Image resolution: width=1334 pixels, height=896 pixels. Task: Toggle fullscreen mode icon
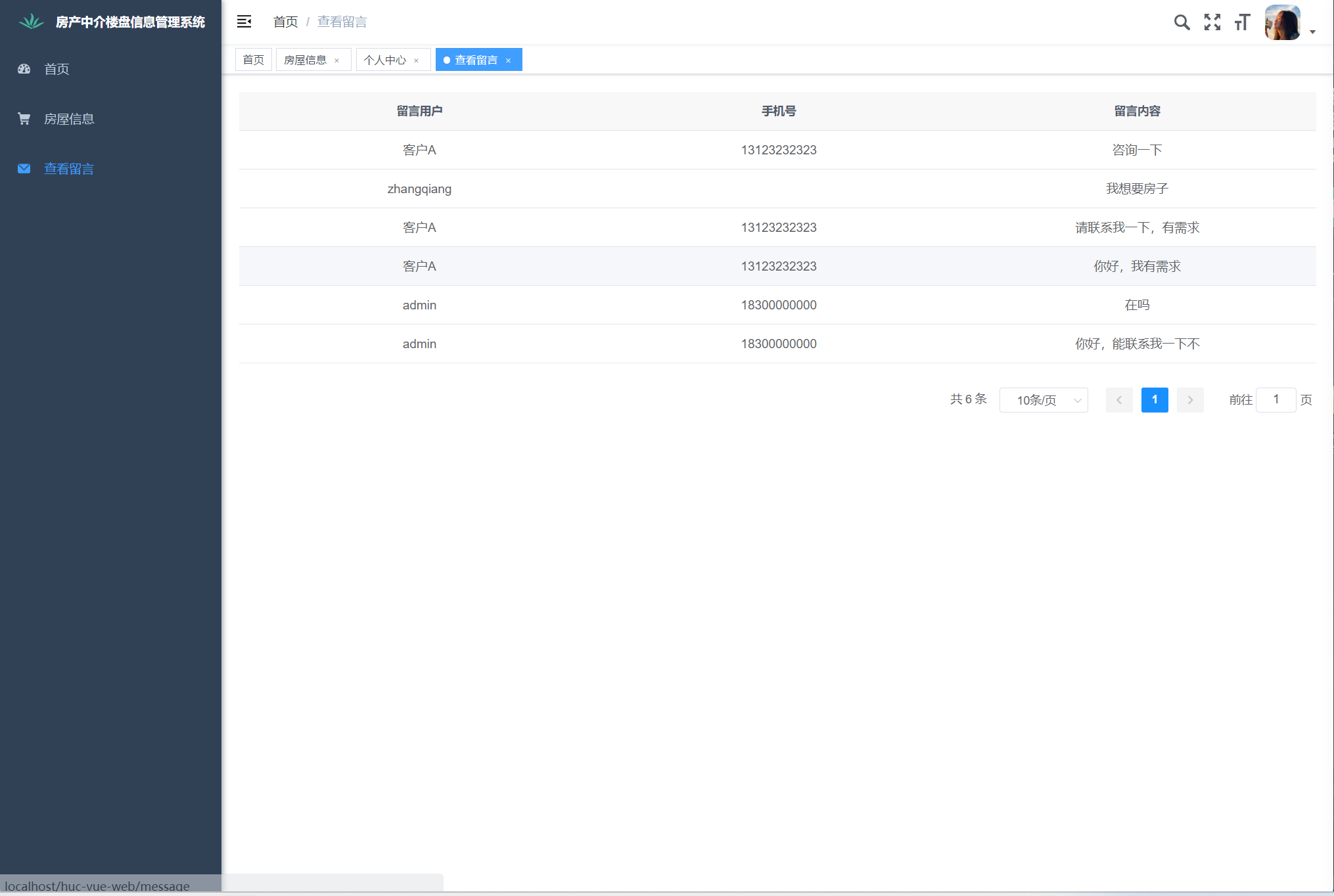click(x=1212, y=22)
